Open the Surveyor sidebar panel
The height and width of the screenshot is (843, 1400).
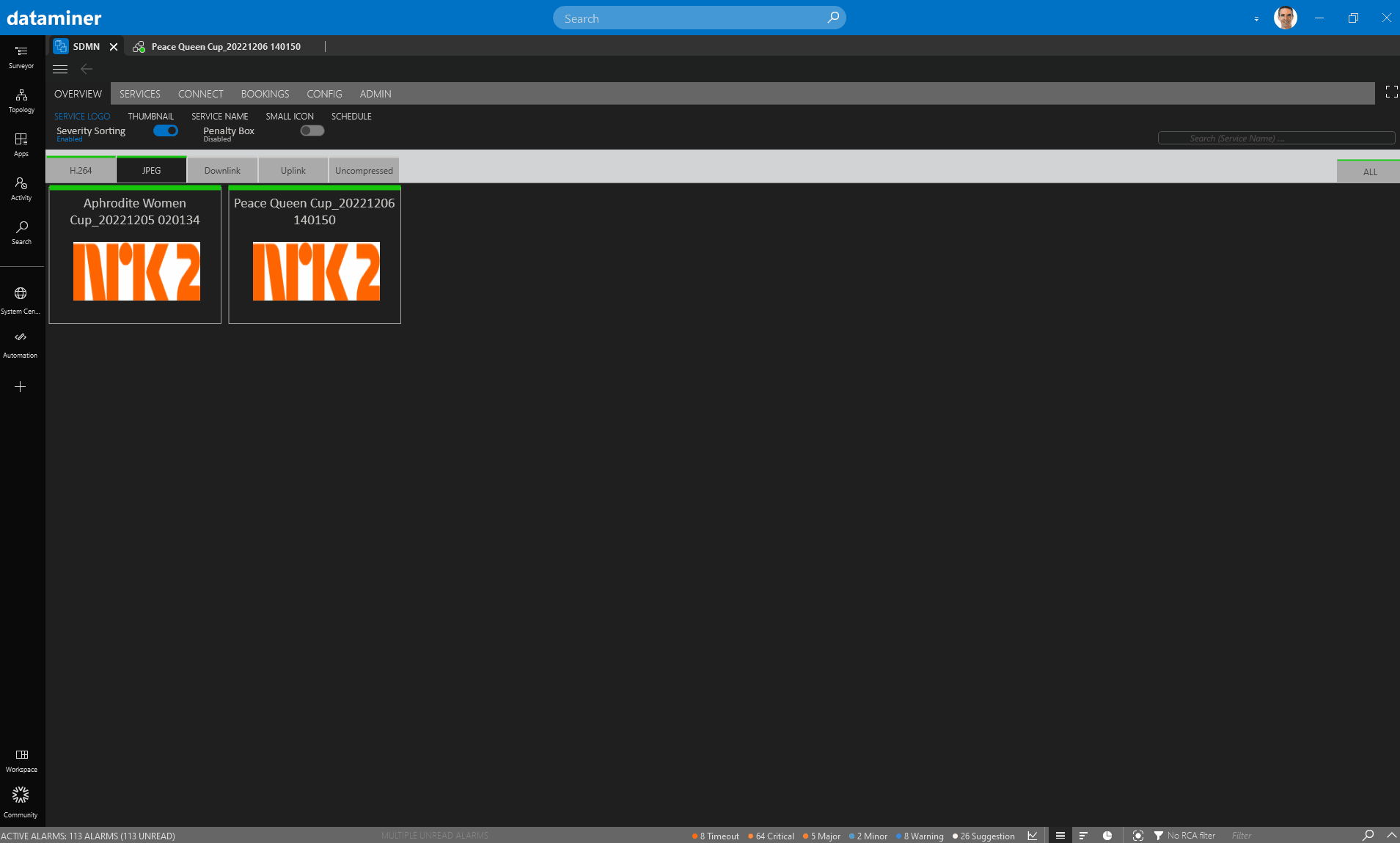[x=21, y=57]
